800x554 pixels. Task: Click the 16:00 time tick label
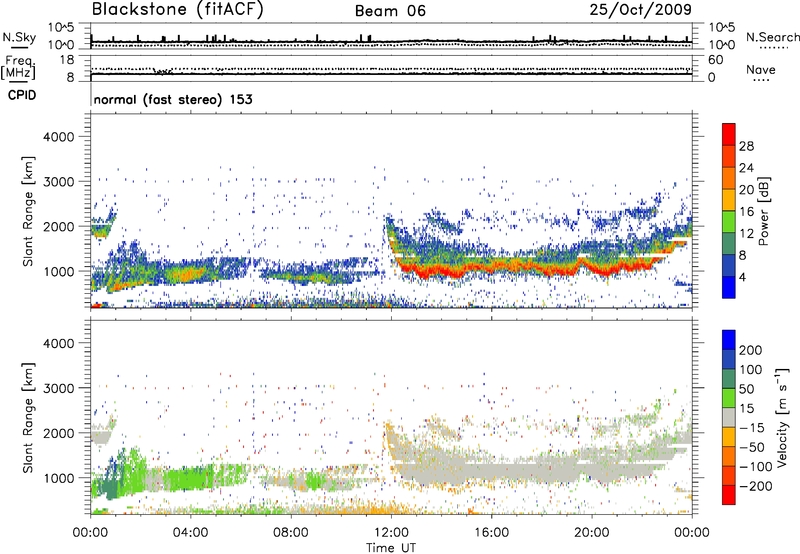[491, 533]
